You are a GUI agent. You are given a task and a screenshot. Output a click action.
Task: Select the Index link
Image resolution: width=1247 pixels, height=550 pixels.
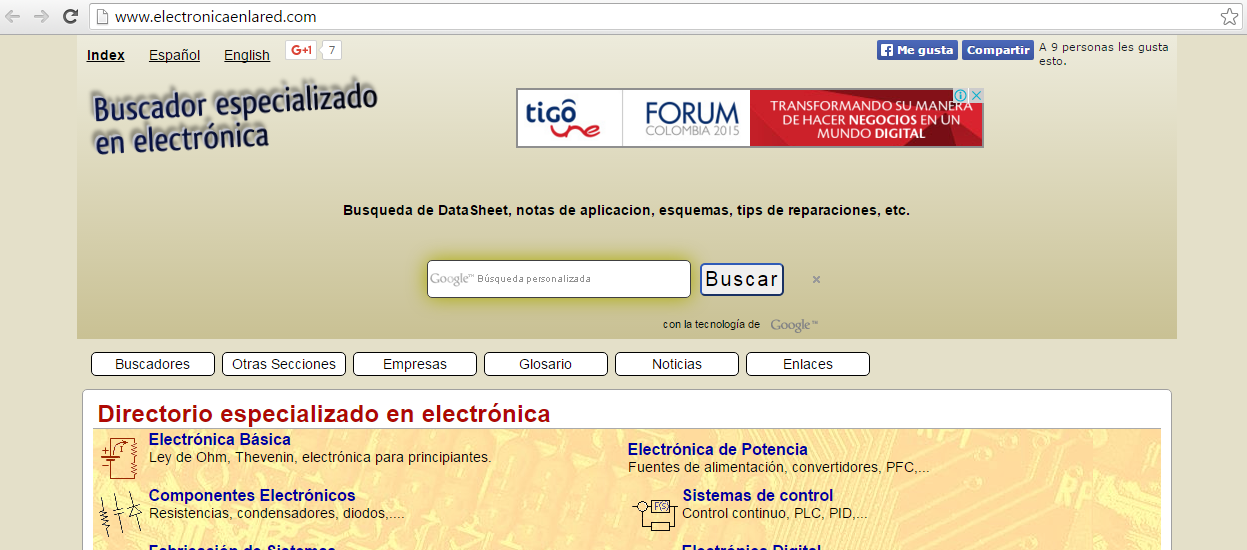click(x=106, y=55)
